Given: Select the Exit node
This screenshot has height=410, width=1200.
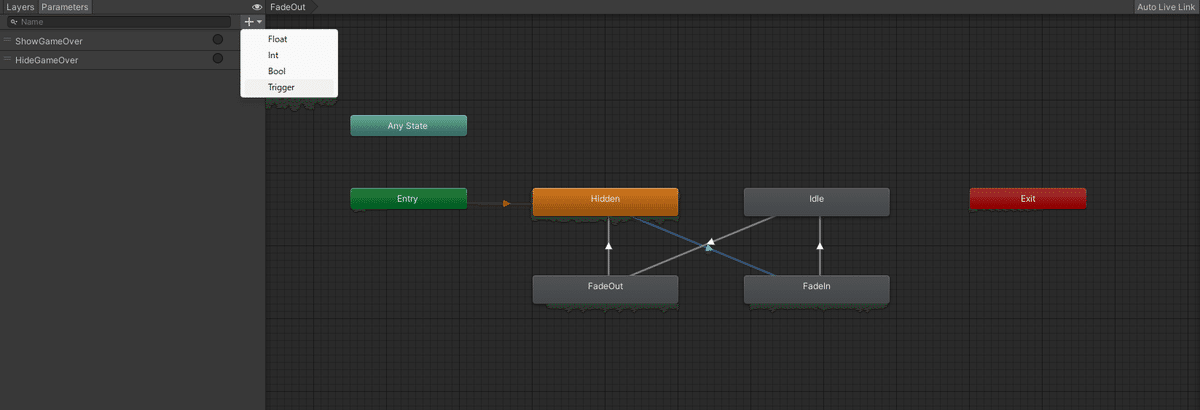Looking at the screenshot, I should [x=1028, y=198].
